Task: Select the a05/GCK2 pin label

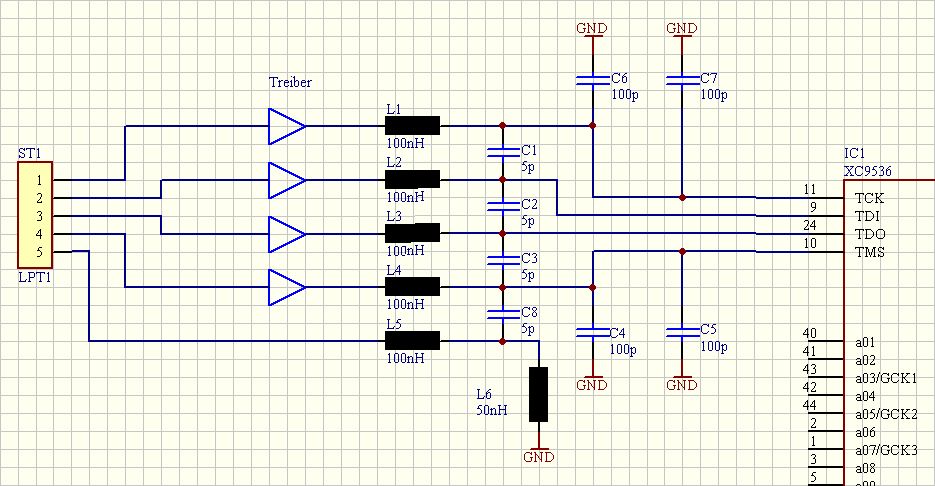Action: click(x=886, y=414)
